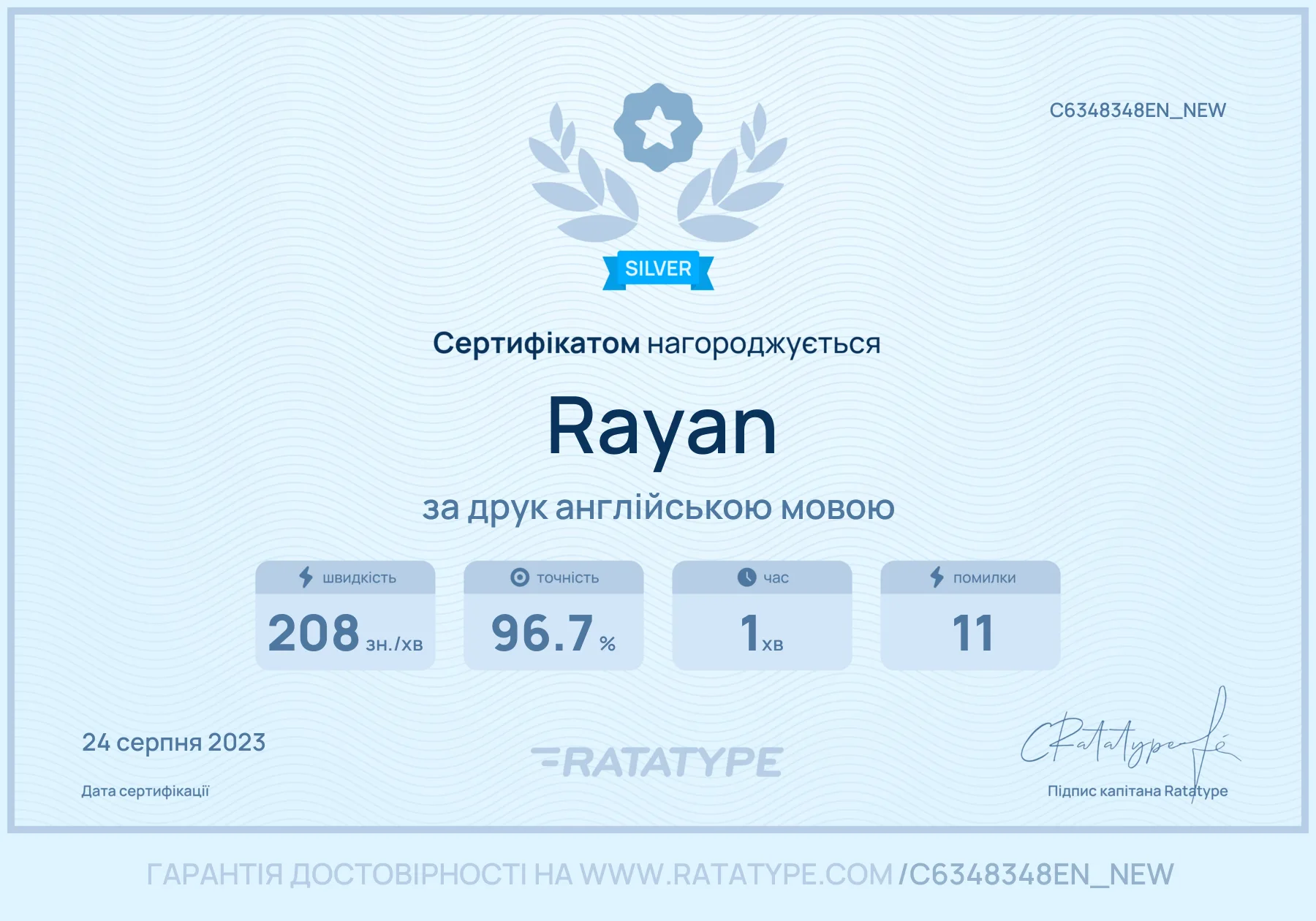Click the швидкість label
The image size is (1316, 921).
click(x=360, y=578)
